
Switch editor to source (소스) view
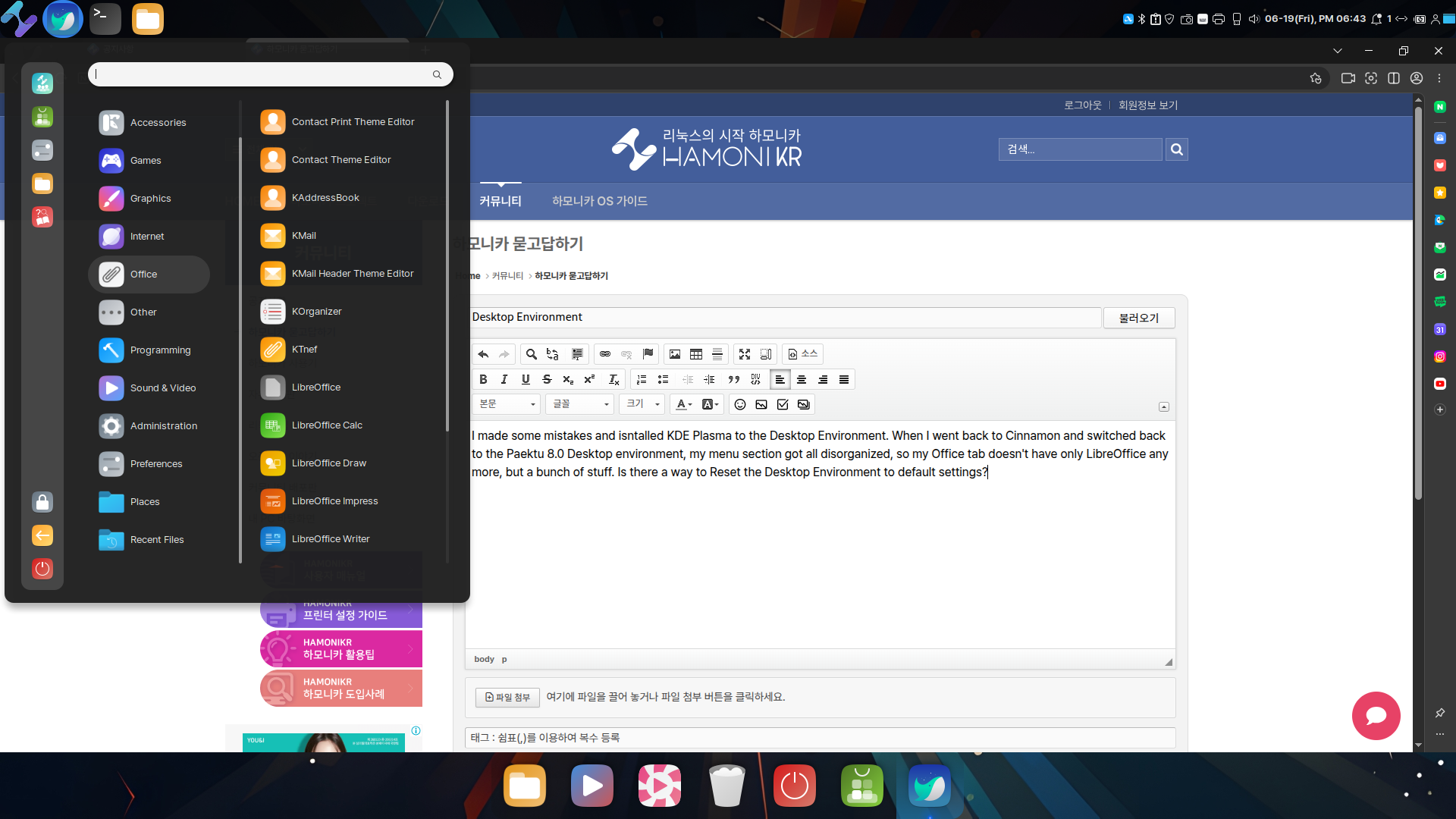click(803, 354)
